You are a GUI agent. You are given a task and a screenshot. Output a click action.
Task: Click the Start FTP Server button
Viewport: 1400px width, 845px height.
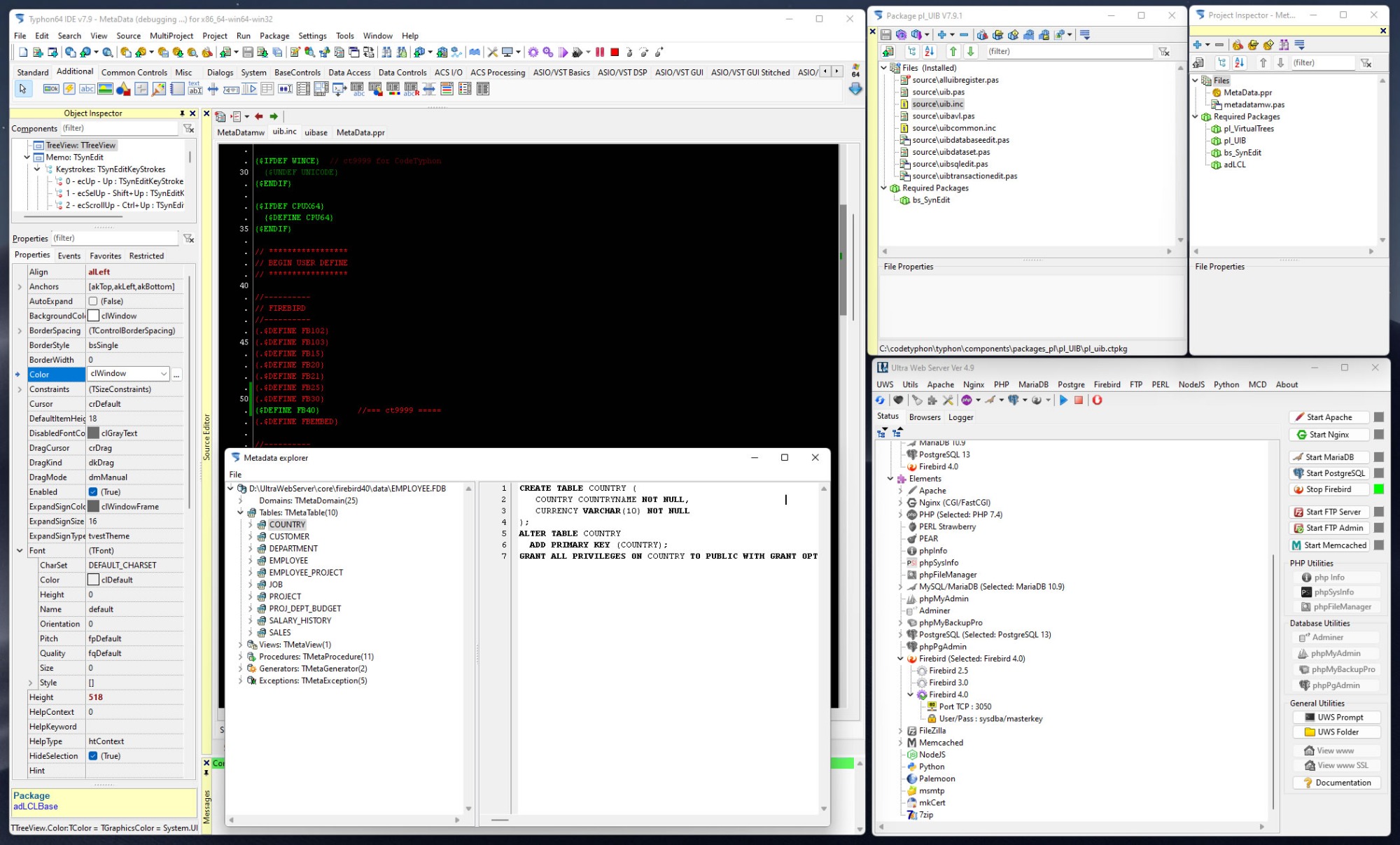[x=1329, y=512]
